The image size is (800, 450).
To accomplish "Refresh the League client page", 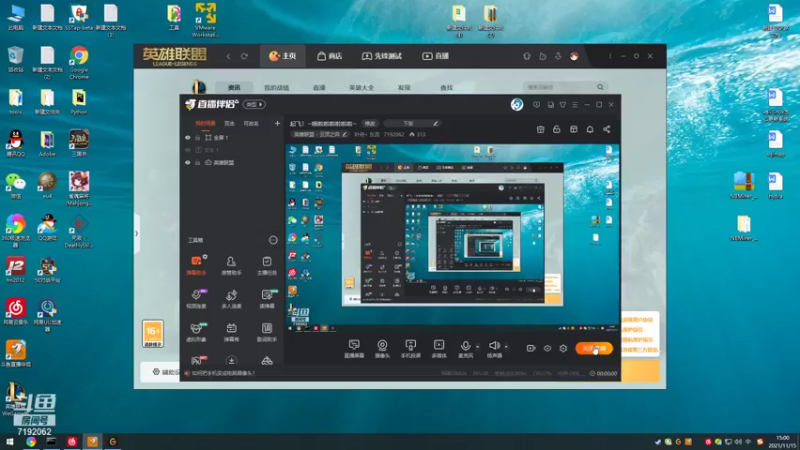I will coord(244,56).
